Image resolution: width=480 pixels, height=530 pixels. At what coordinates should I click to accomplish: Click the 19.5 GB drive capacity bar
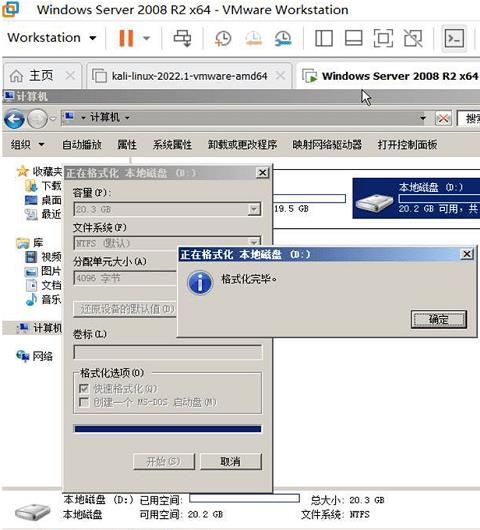point(309,198)
